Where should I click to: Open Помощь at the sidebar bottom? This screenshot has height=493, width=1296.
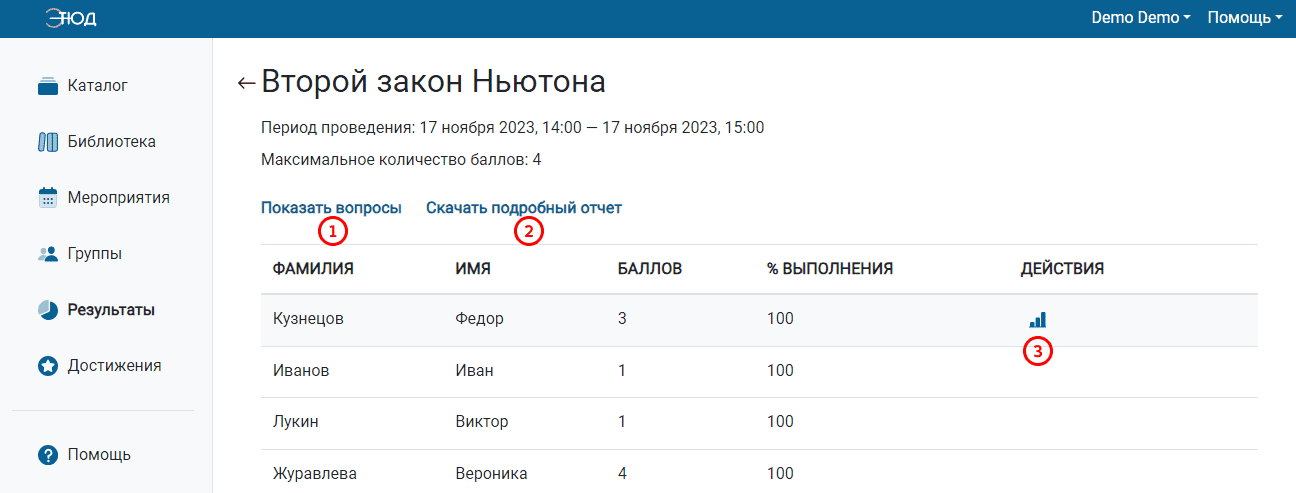pos(99,455)
